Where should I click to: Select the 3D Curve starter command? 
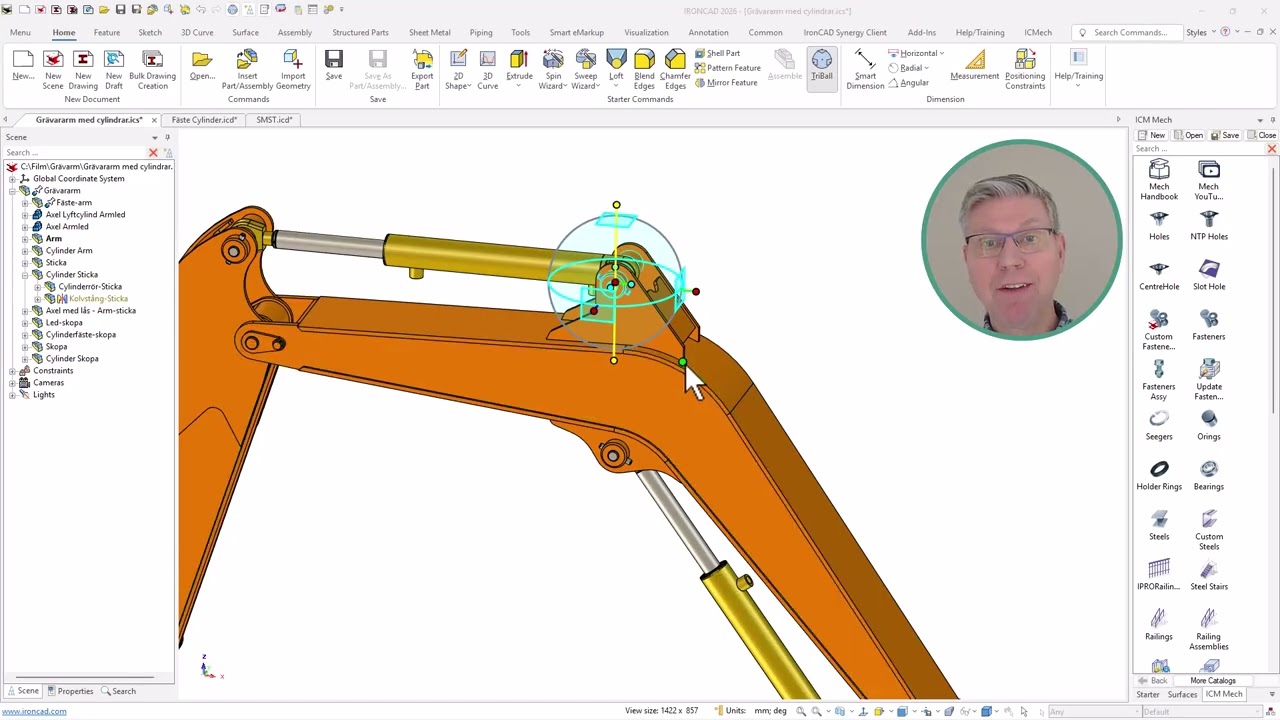pyautogui.click(x=487, y=69)
